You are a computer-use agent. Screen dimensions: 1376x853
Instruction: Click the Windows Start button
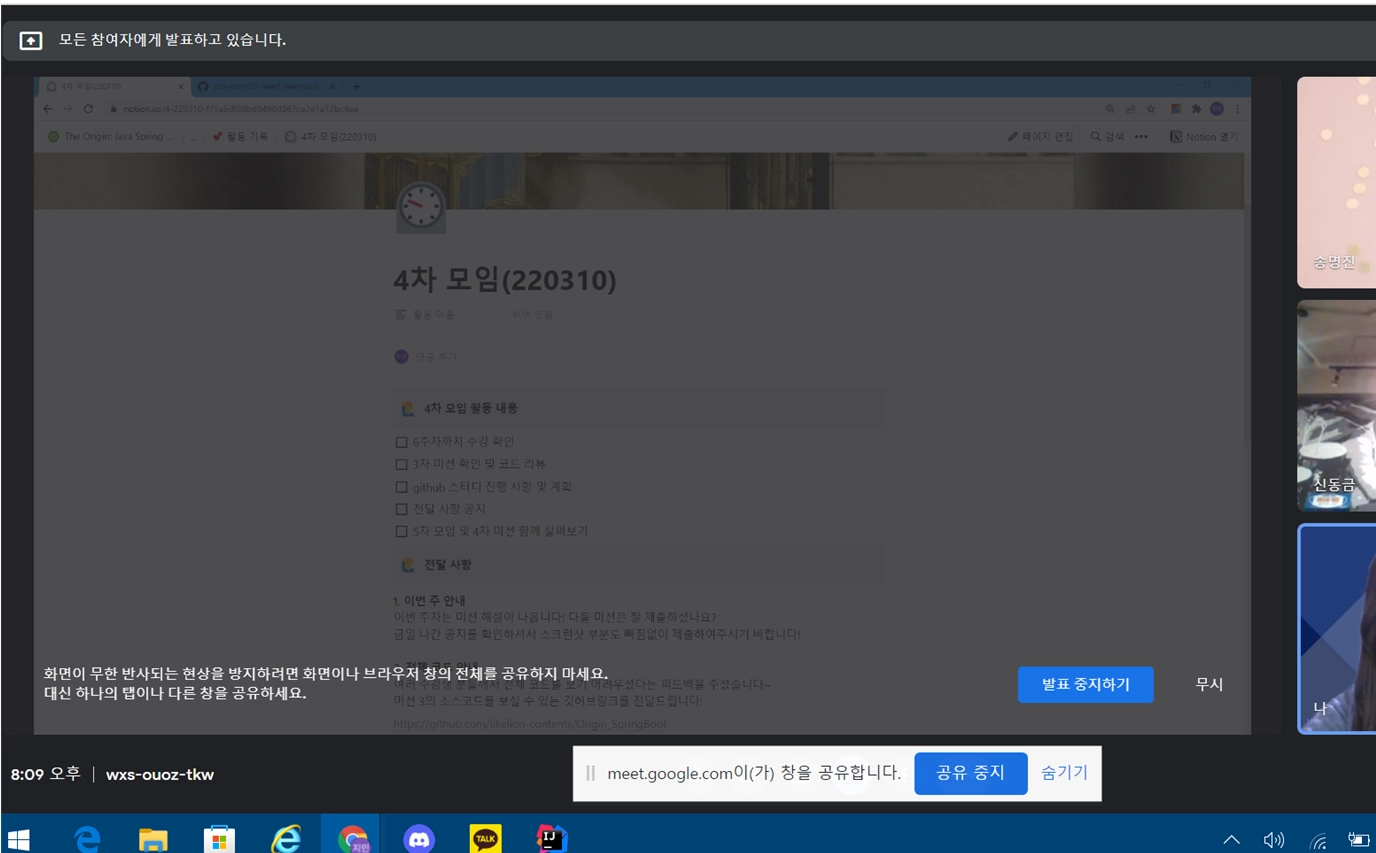pos(18,838)
